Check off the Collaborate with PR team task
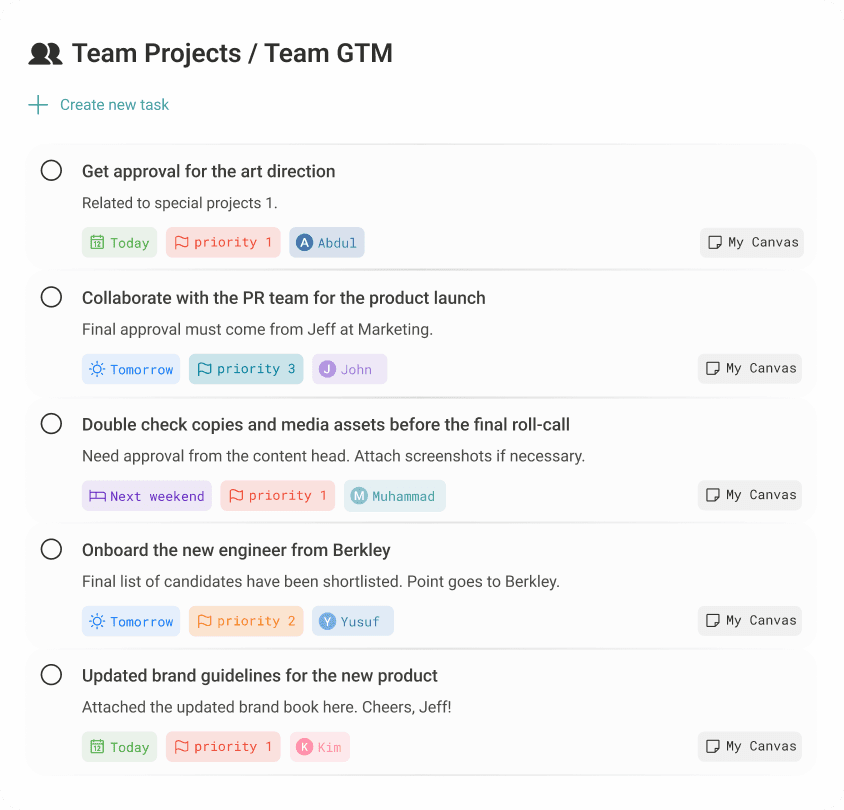Image resolution: width=844 pixels, height=810 pixels. 51,297
